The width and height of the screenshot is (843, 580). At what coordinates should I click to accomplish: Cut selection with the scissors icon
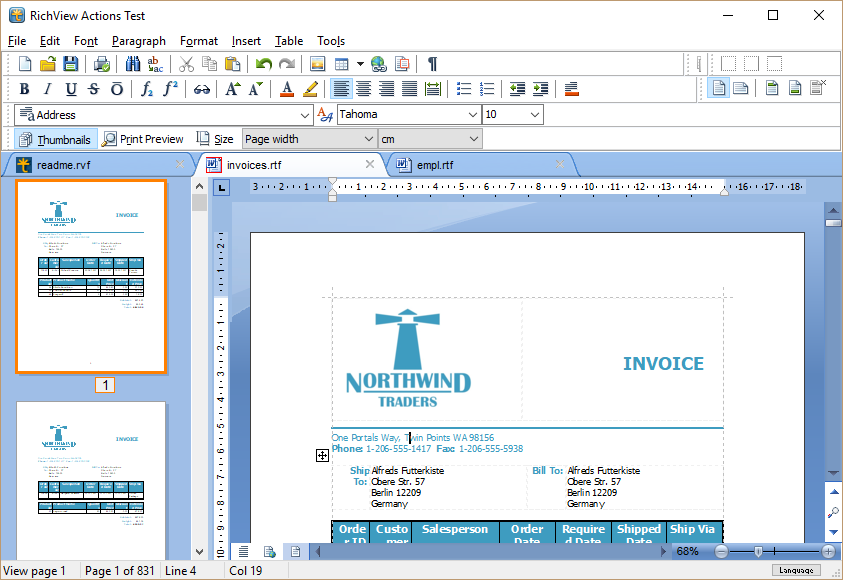pyautogui.click(x=186, y=64)
